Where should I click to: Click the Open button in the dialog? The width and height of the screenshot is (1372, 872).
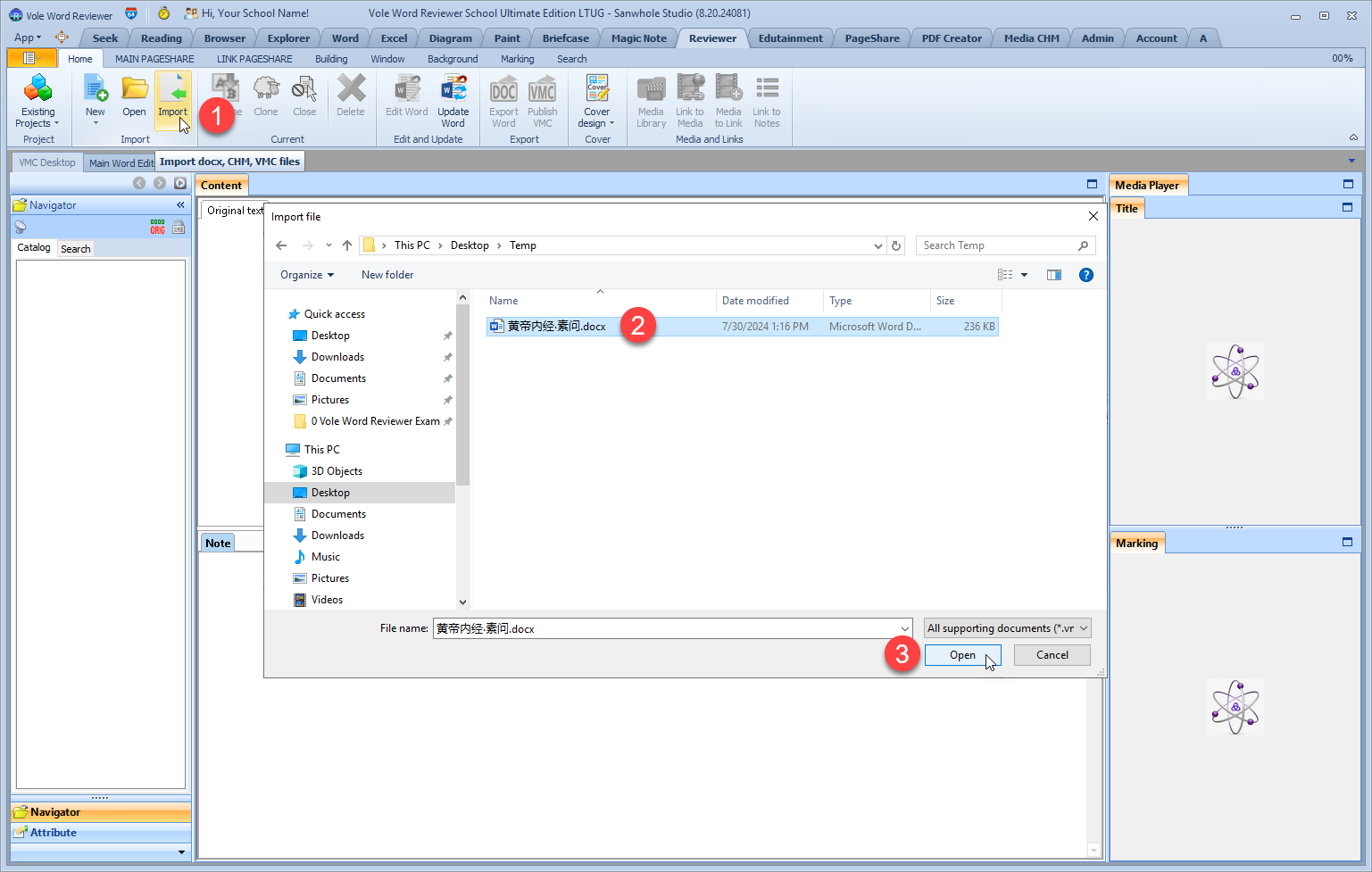(962, 655)
